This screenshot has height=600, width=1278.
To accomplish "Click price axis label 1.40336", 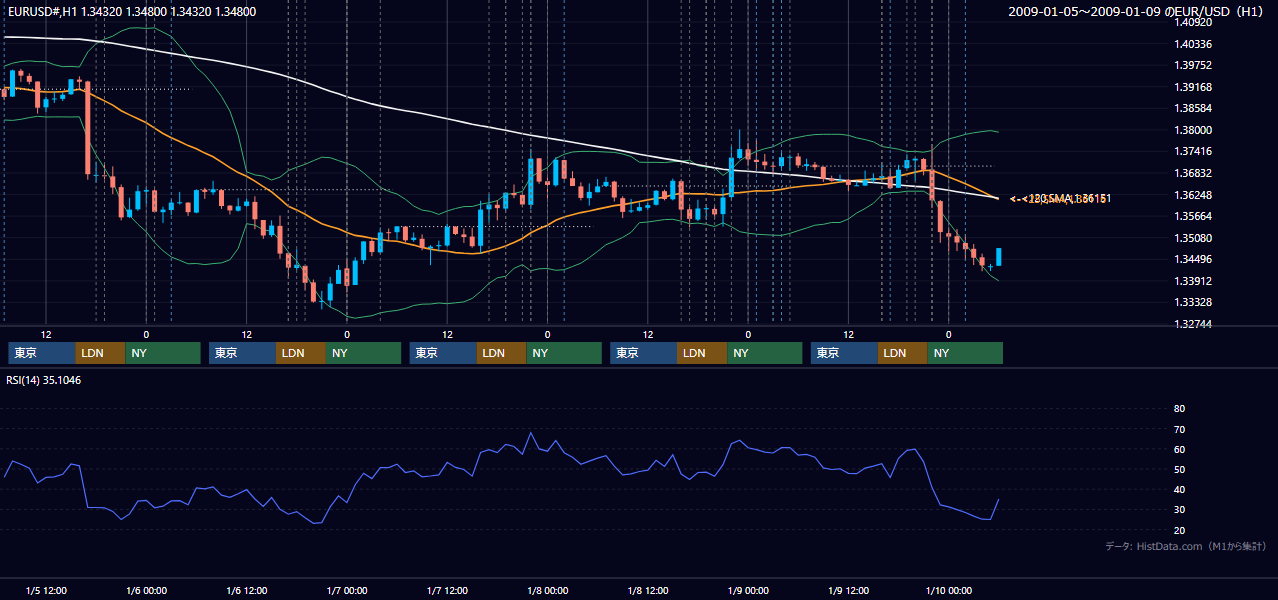I will tap(1193, 44).
